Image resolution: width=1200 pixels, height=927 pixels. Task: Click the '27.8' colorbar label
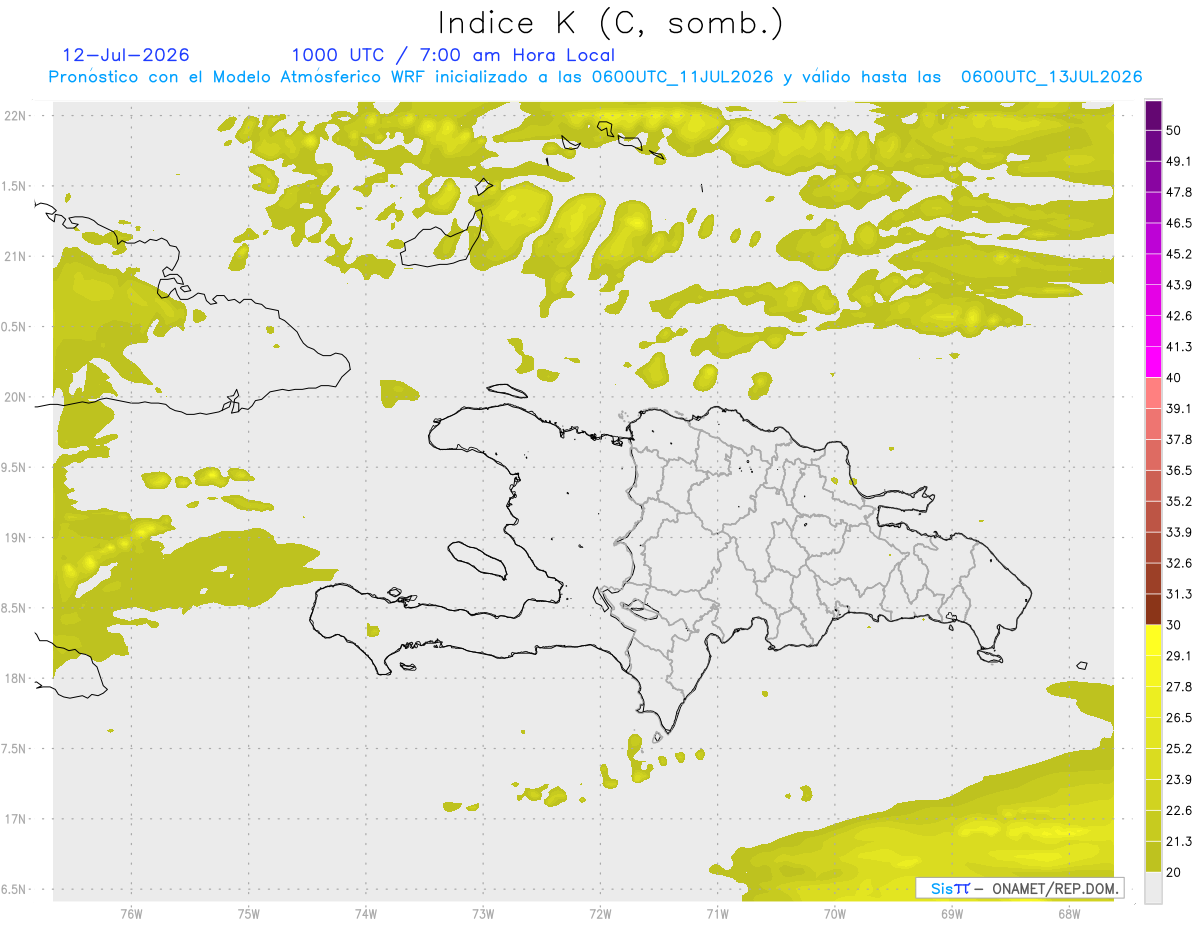click(x=1179, y=687)
